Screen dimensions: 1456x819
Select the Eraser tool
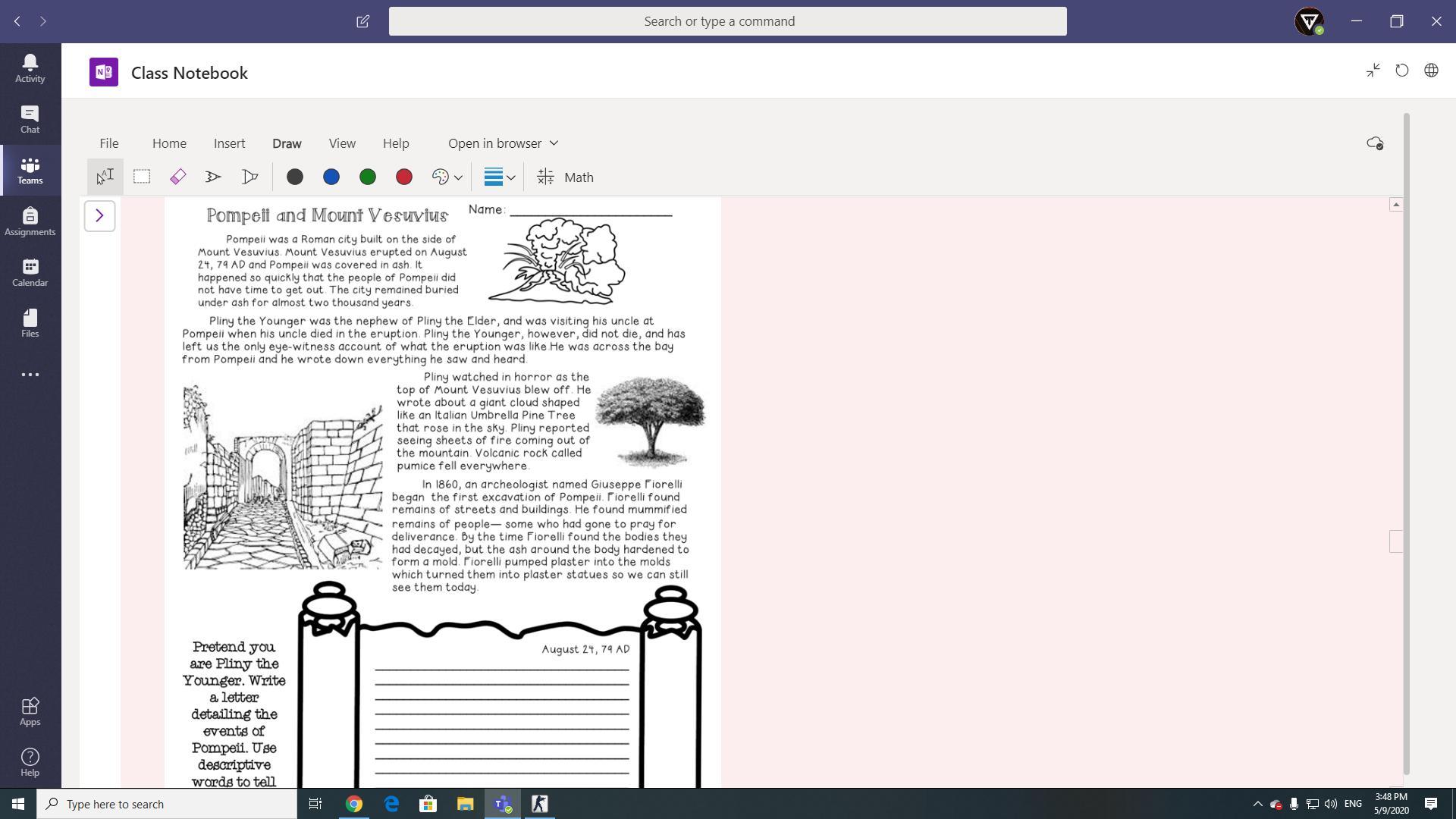point(178,177)
